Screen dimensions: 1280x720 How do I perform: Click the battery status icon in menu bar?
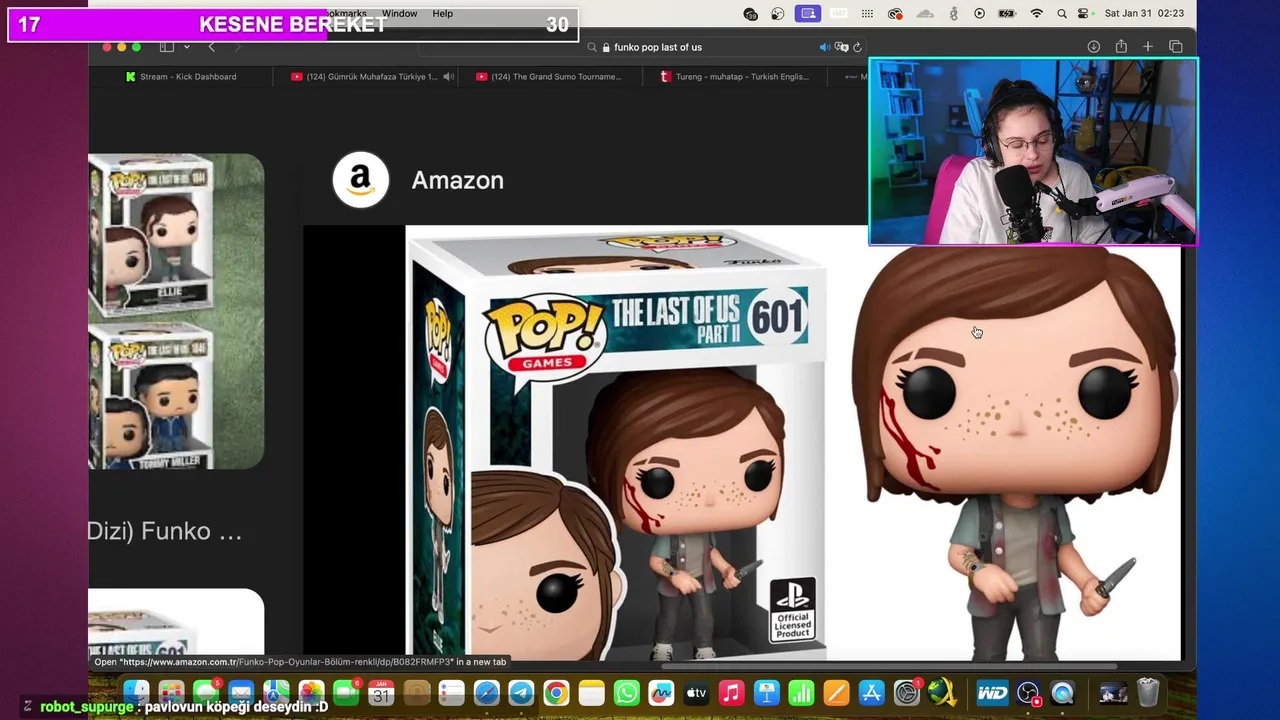tap(1006, 13)
